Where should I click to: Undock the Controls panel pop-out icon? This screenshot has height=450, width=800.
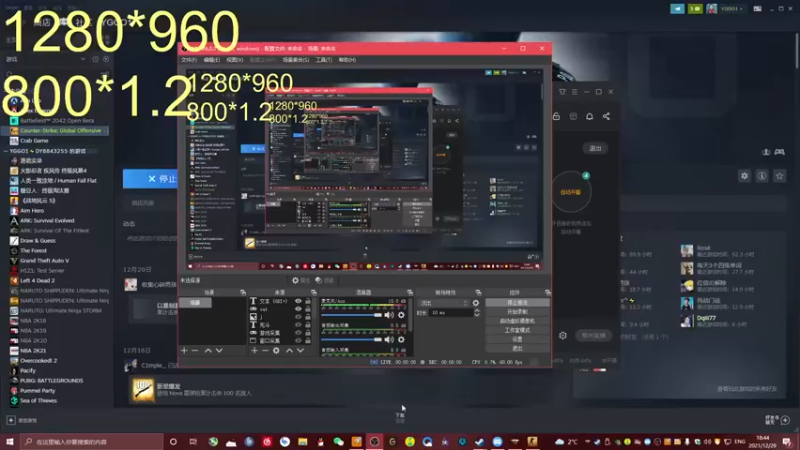547,292
